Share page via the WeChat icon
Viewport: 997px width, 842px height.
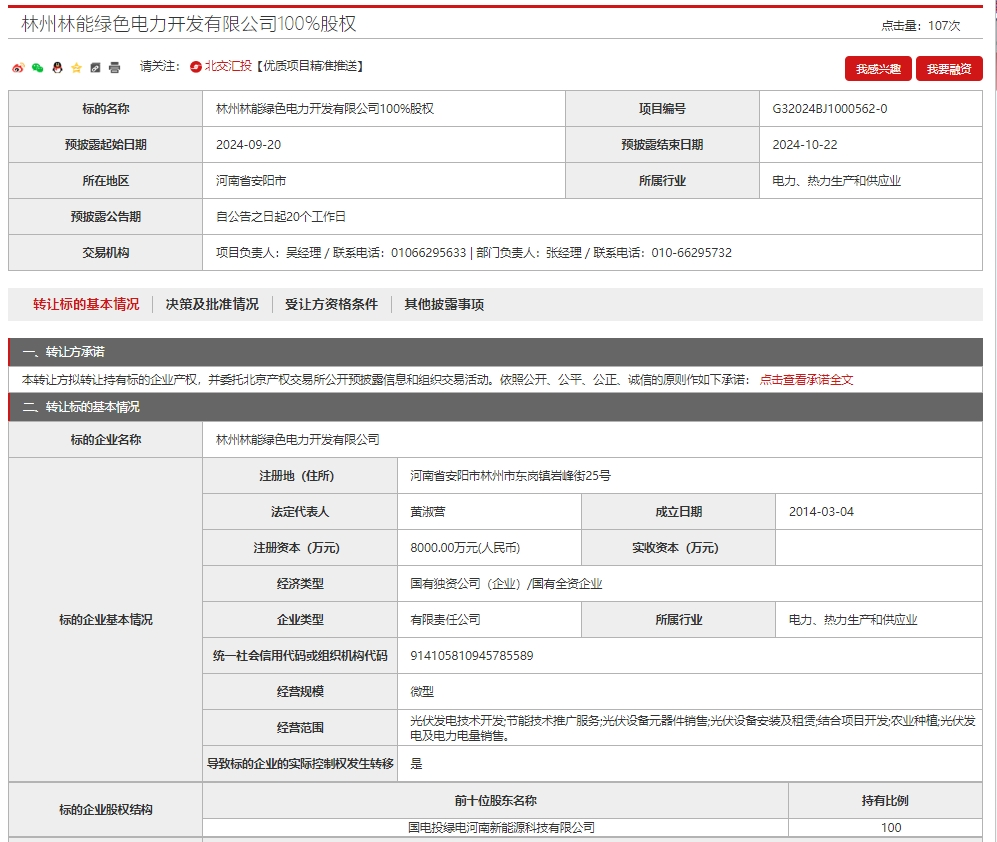click(37, 68)
